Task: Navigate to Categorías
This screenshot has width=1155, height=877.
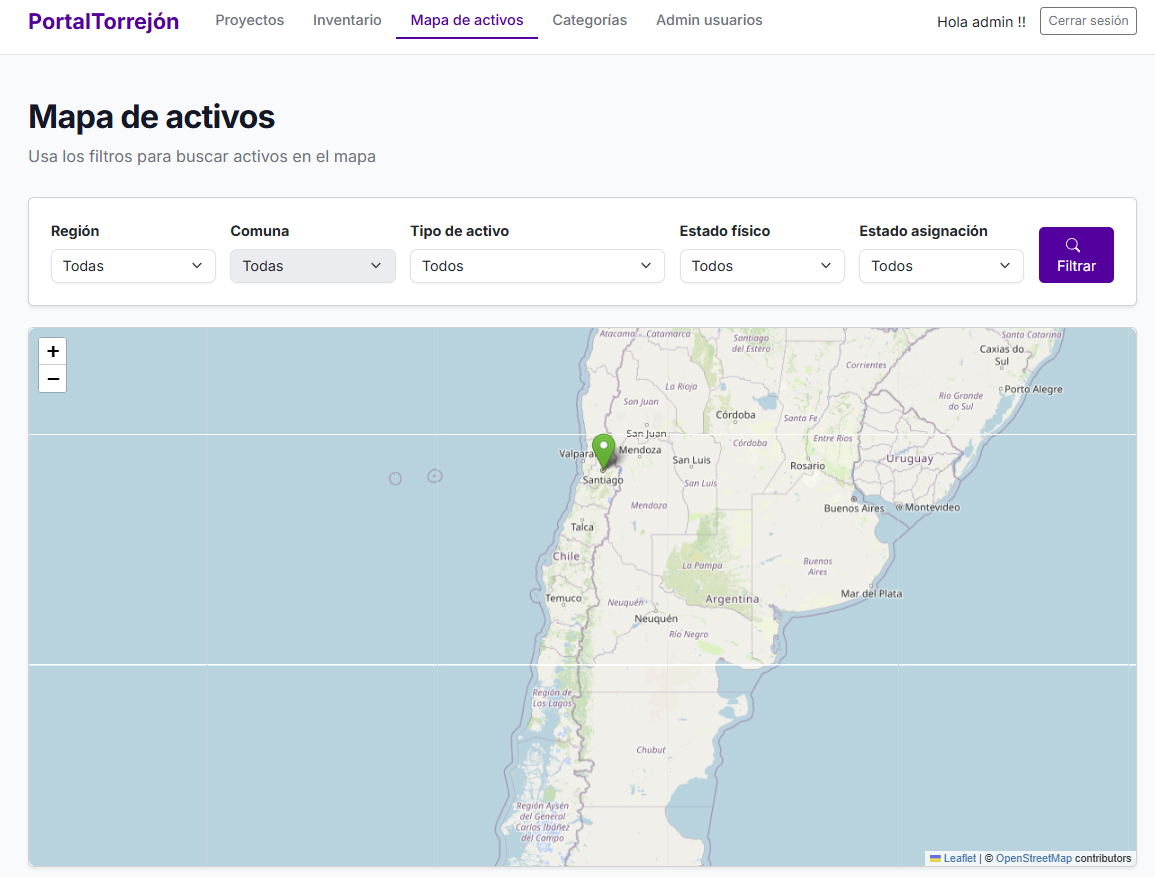Action: coord(589,20)
